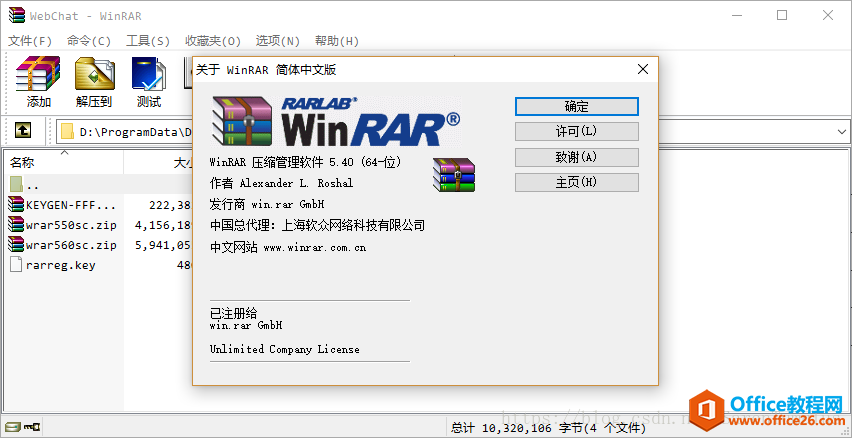The height and width of the screenshot is (438, 852).
Task: Open the Tools (工具) menu
Action: (x=148, y=41)
